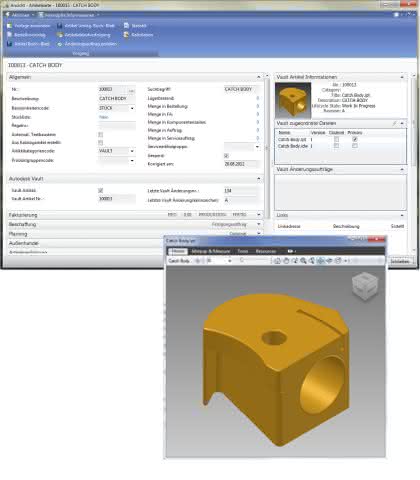Click the ViewCube in the 3D viewer
The image size is (420, 480).
pyautogui.click(x=365, y=285)
